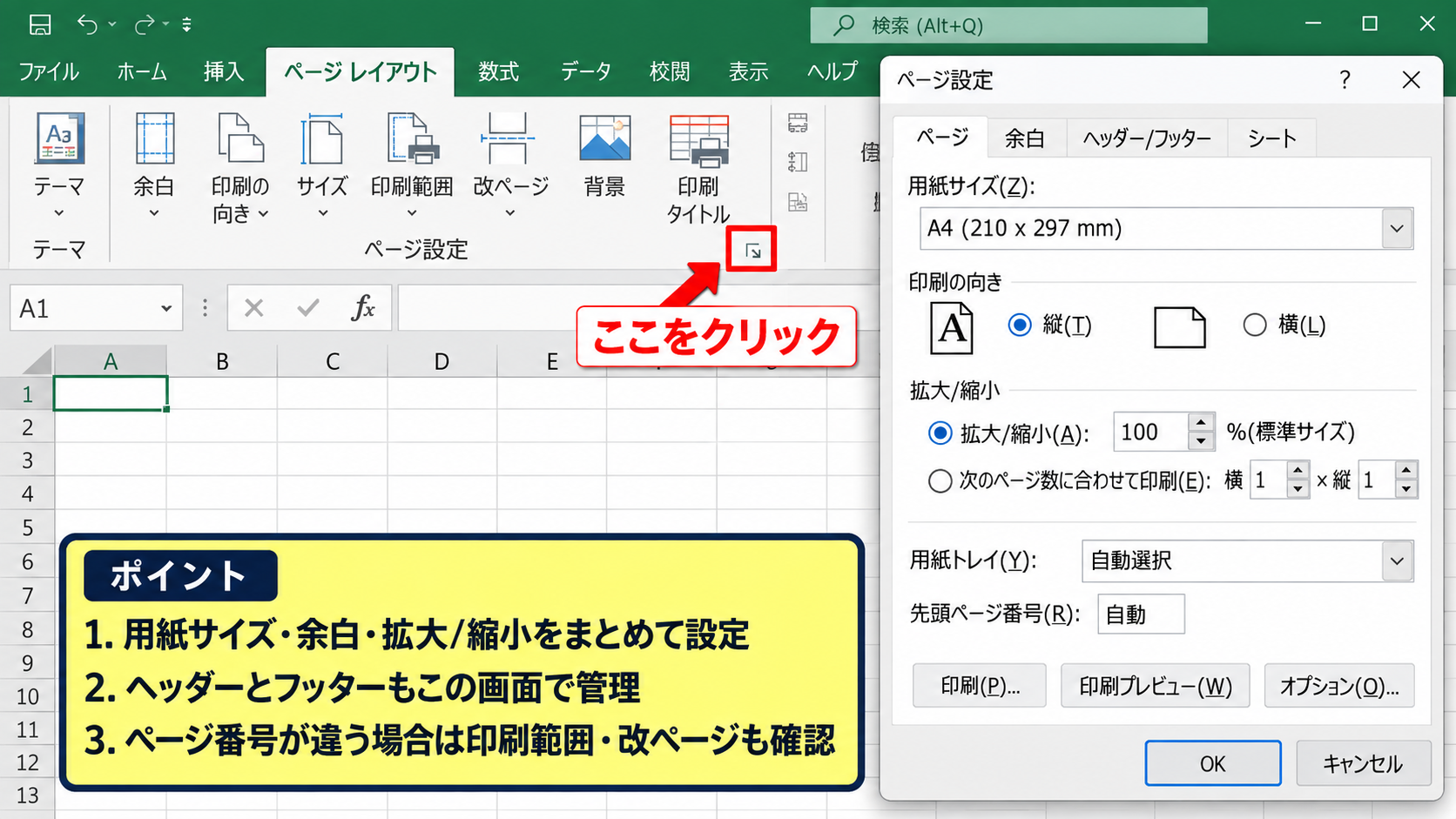Screen dimensions: 1456x819
Task: Click the オプション(O)... button
Action: (x=1339, y=686)
